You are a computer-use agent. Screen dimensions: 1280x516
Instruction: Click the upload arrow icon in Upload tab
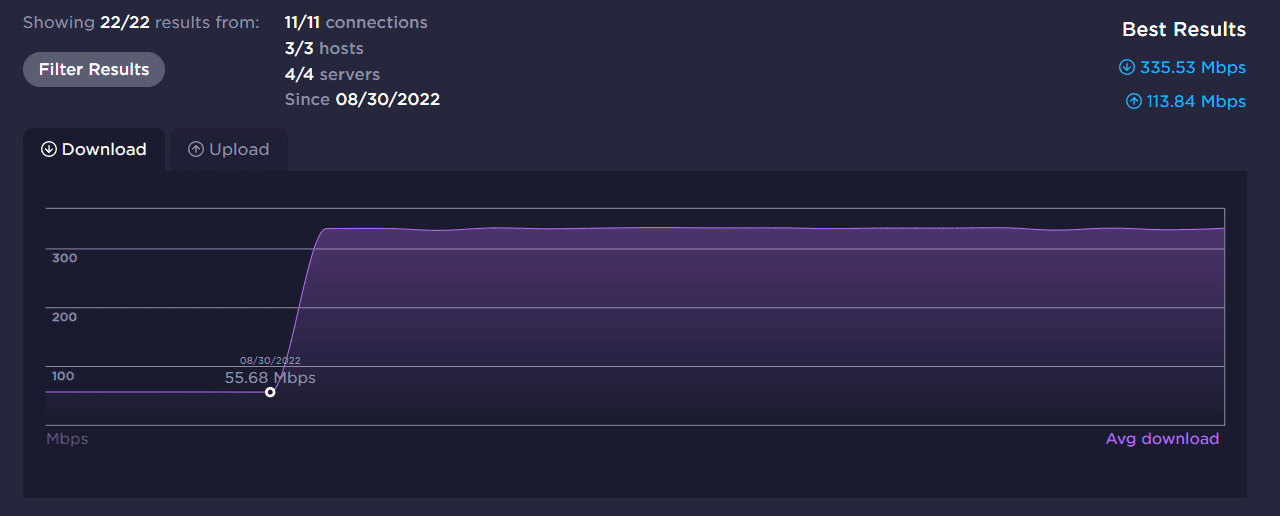point(196,149)
